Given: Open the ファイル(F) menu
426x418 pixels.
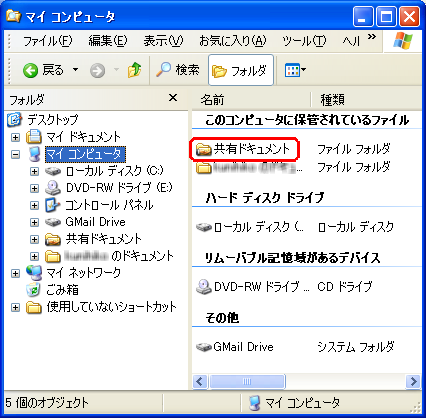Looking at the screenshot, I should [x=47, y=41].
